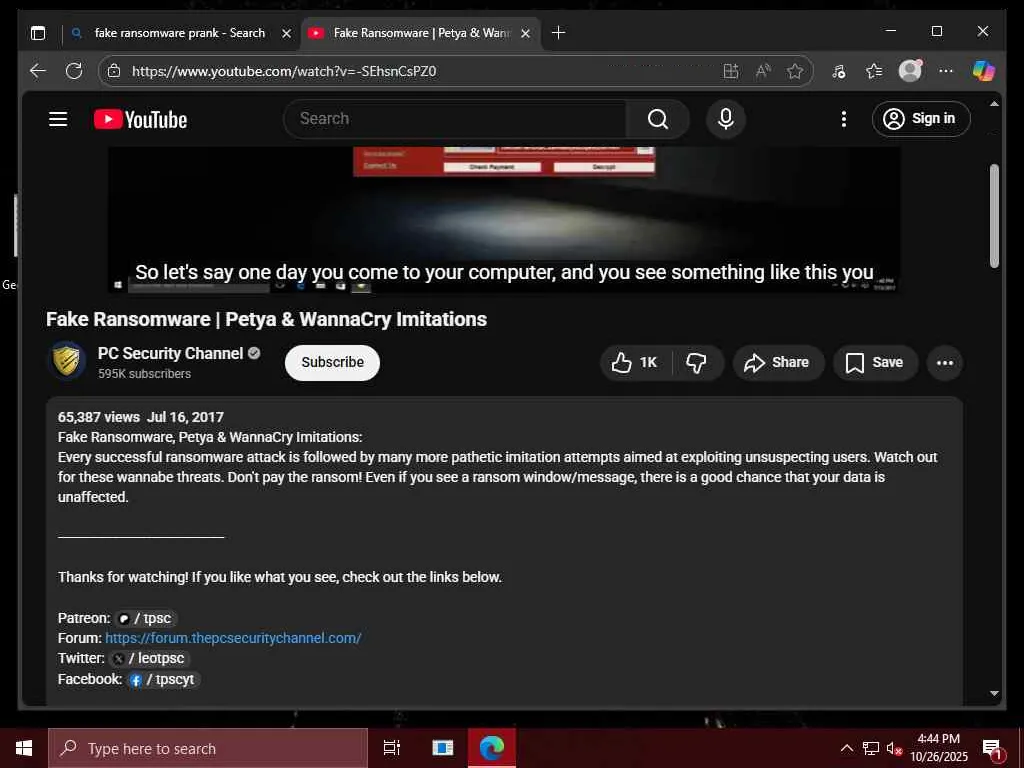Click the YouTube search magnifier button

(658, 119)
